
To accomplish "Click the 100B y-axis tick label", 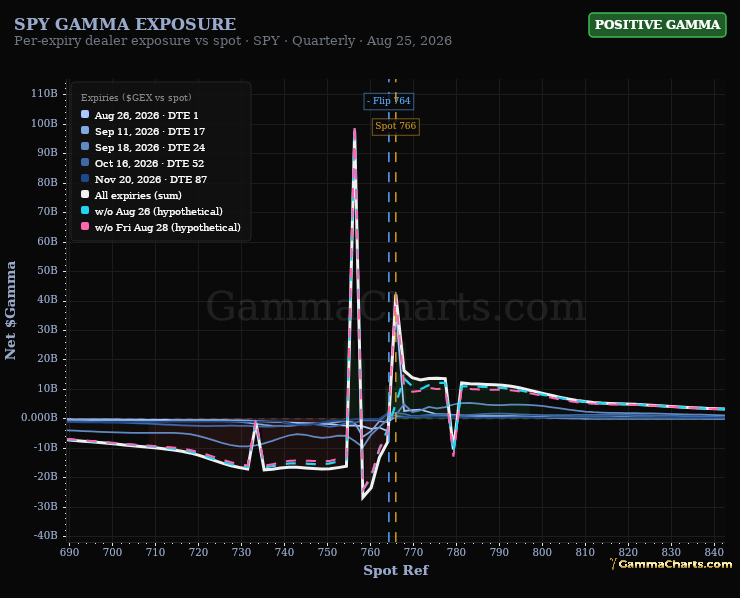I will tap(44, 123).
